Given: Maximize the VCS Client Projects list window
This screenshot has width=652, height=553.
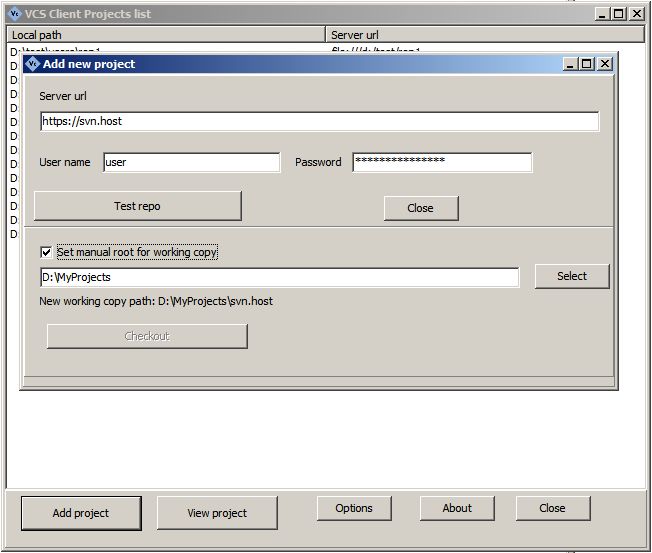Looking at the screenshot, I should pos(618,14).
